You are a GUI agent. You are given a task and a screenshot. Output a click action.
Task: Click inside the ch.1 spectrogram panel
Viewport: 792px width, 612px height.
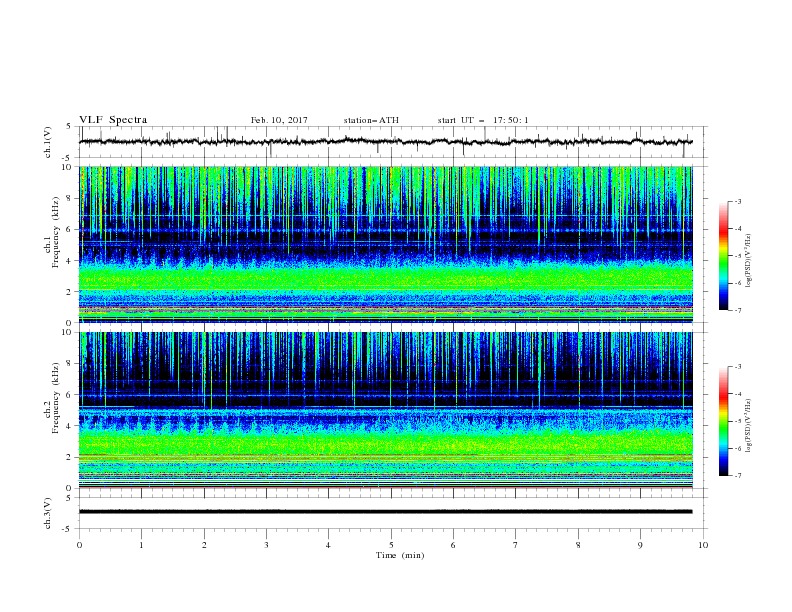pyautogui.click(x=385, y=244)
